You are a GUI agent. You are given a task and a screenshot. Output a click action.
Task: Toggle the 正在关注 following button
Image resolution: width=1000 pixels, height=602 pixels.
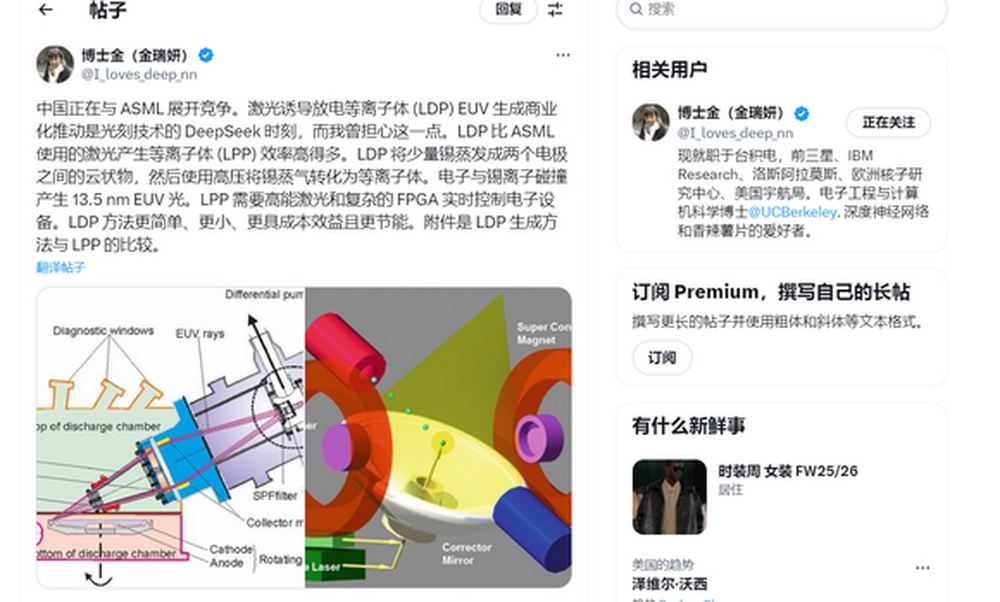888,122
